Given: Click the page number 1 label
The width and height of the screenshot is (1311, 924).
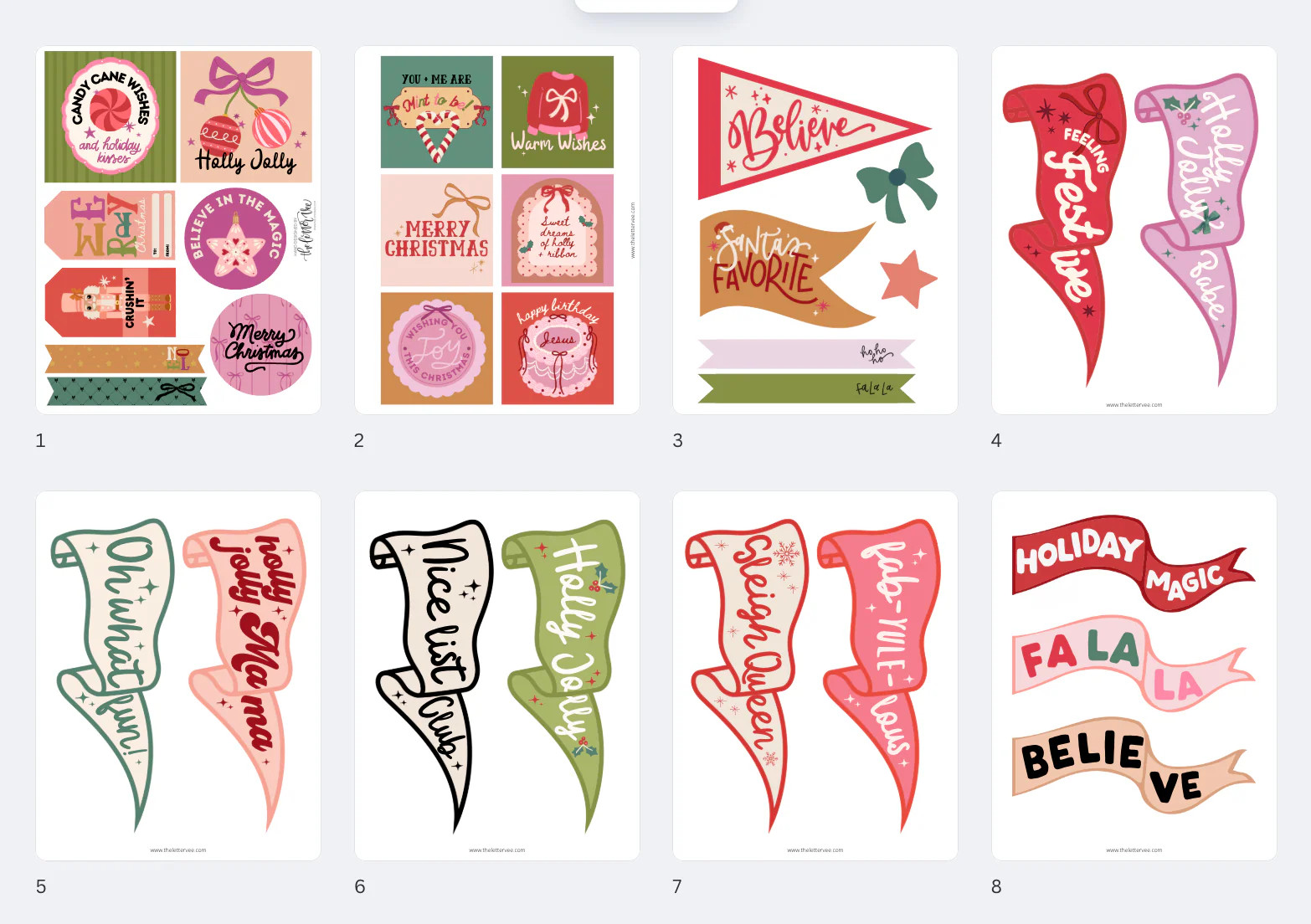Looking at the screenshot, I should click(40, 440).
